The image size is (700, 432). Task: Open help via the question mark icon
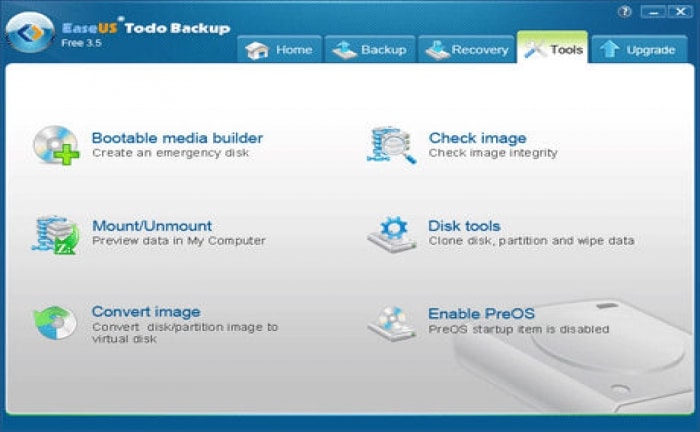(x=625, y=12)
